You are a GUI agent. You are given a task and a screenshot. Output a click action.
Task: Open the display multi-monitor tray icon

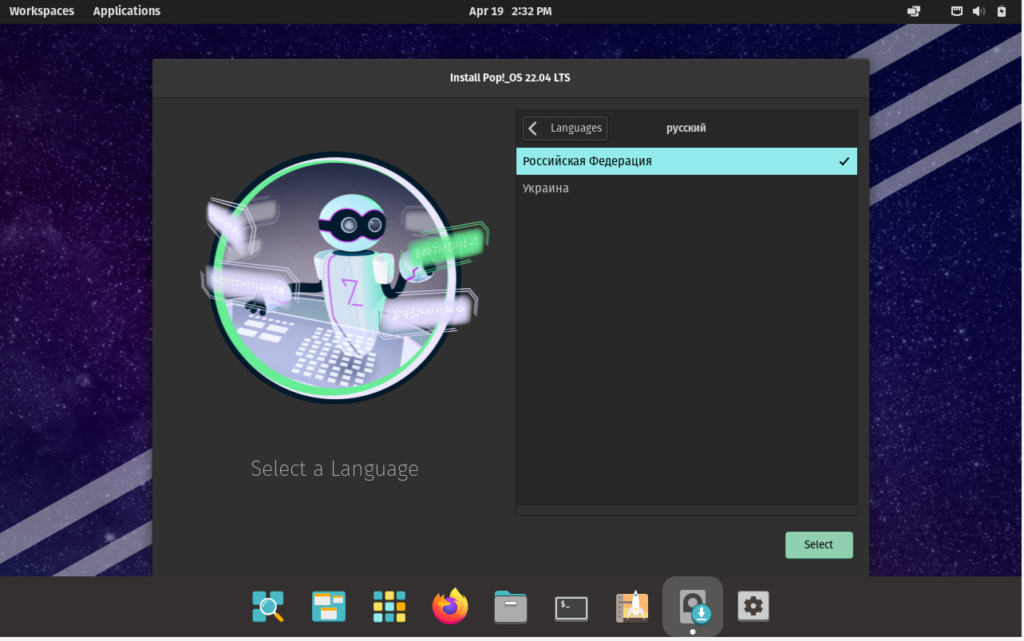click(x=914, y=11)
